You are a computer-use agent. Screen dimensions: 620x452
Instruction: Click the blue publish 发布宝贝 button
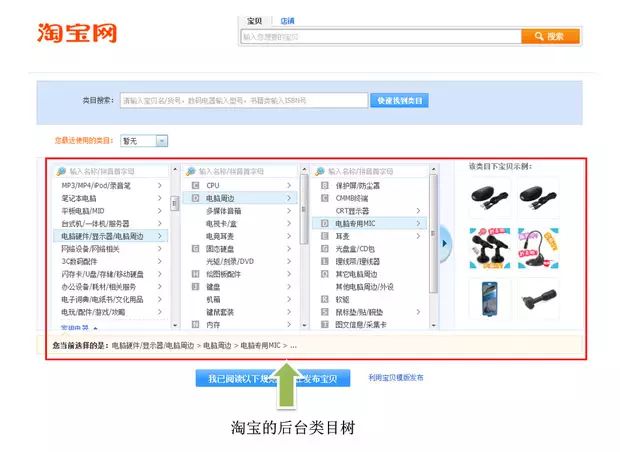pyautogui.click(x=273, y=378)
